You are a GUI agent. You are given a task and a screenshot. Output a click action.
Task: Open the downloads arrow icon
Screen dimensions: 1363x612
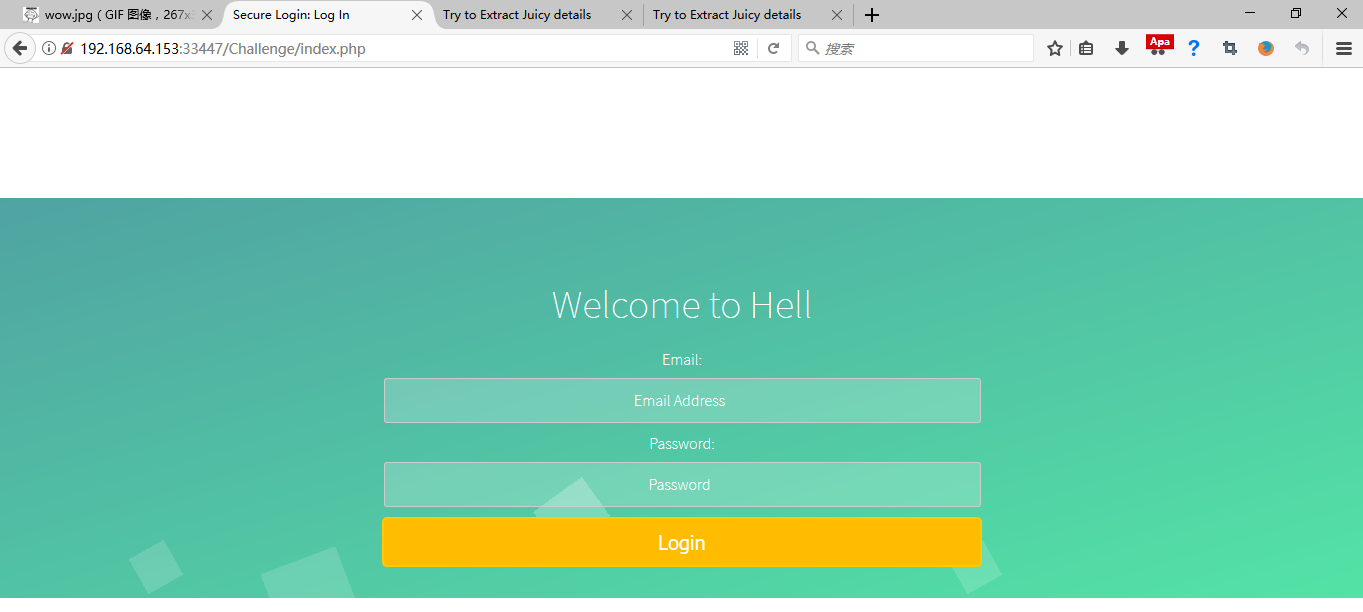(x=1122, y=48)
